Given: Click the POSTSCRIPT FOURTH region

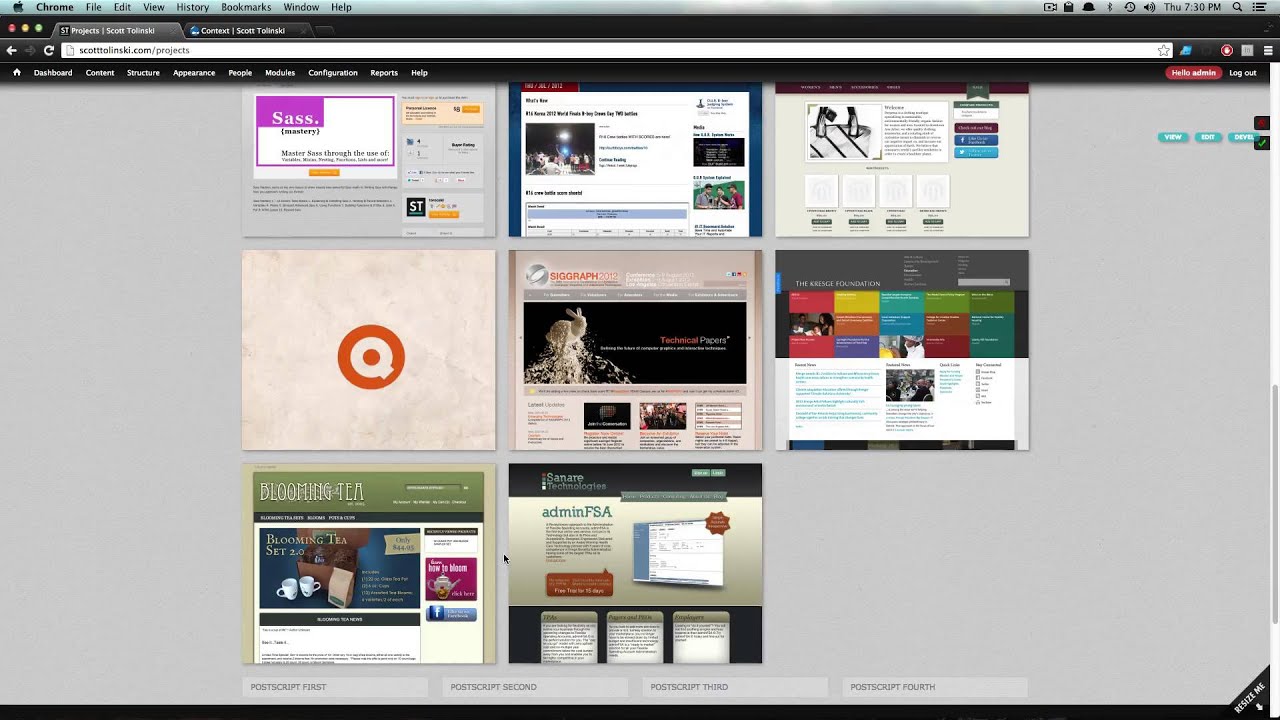Looking at the screenshot, I should tap(935, 687).
